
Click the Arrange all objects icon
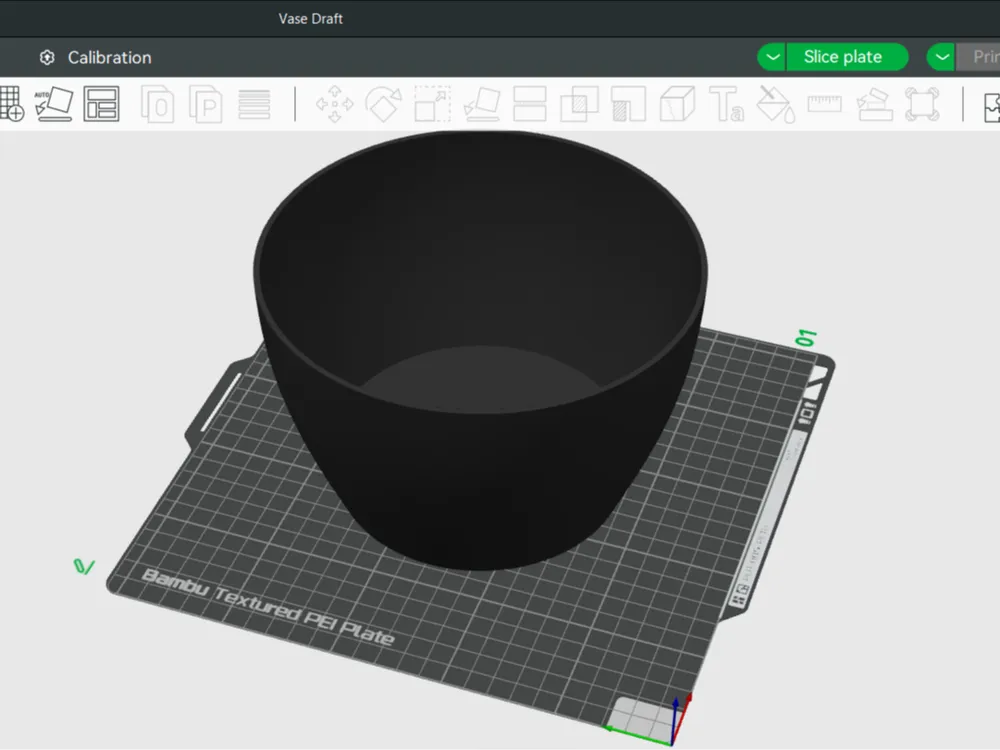click(101, 103)
